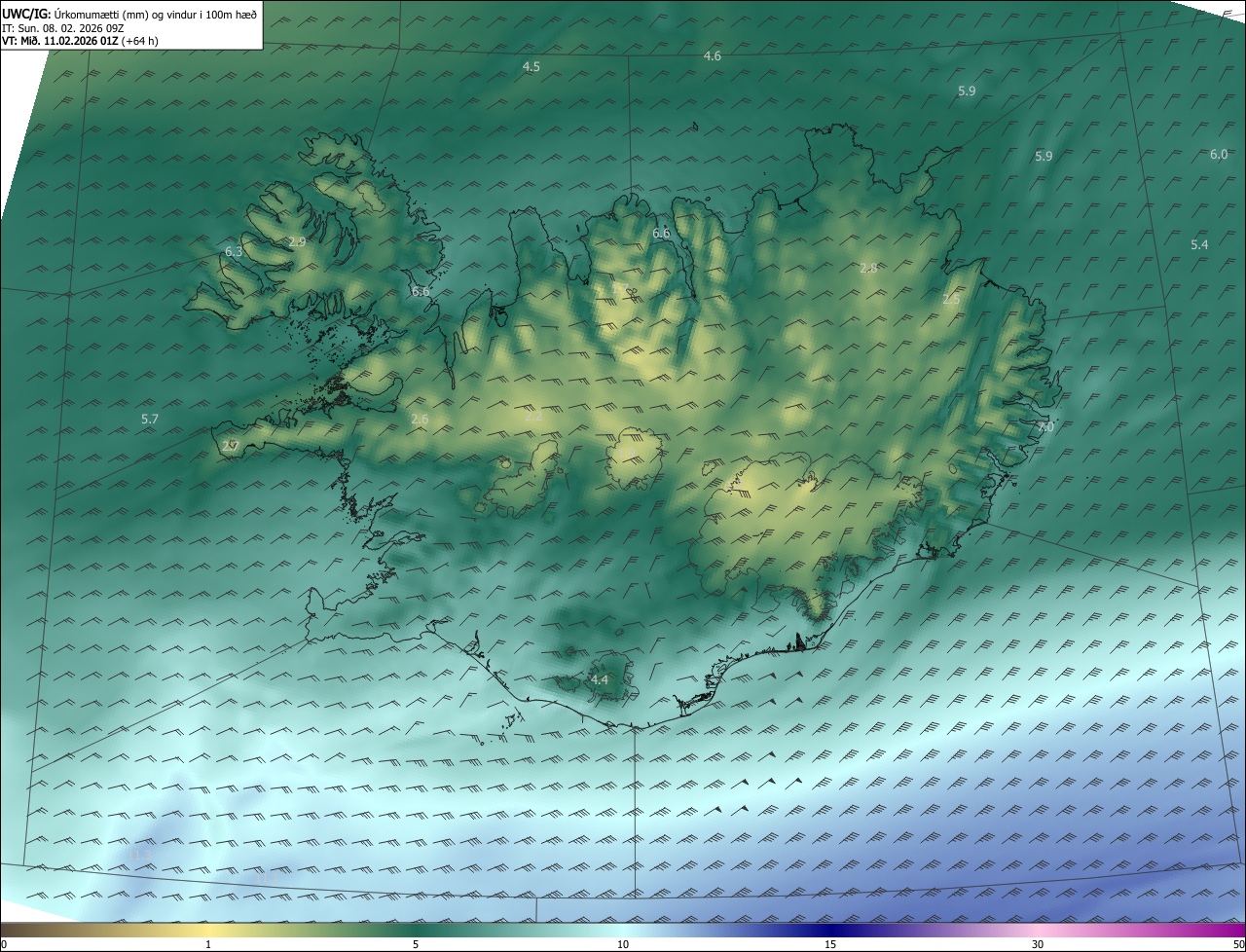Select the 7.0 value on the east coast
The image size is (1246, 952).
point(1045,427)
